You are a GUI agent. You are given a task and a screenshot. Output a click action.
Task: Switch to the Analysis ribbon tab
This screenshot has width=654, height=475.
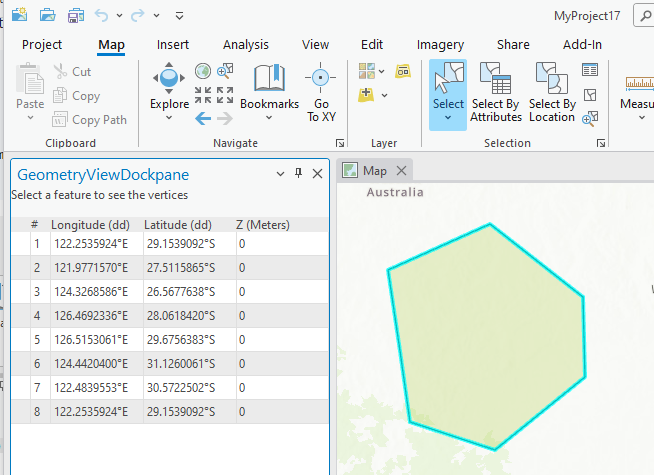click(x=245, y=44)
